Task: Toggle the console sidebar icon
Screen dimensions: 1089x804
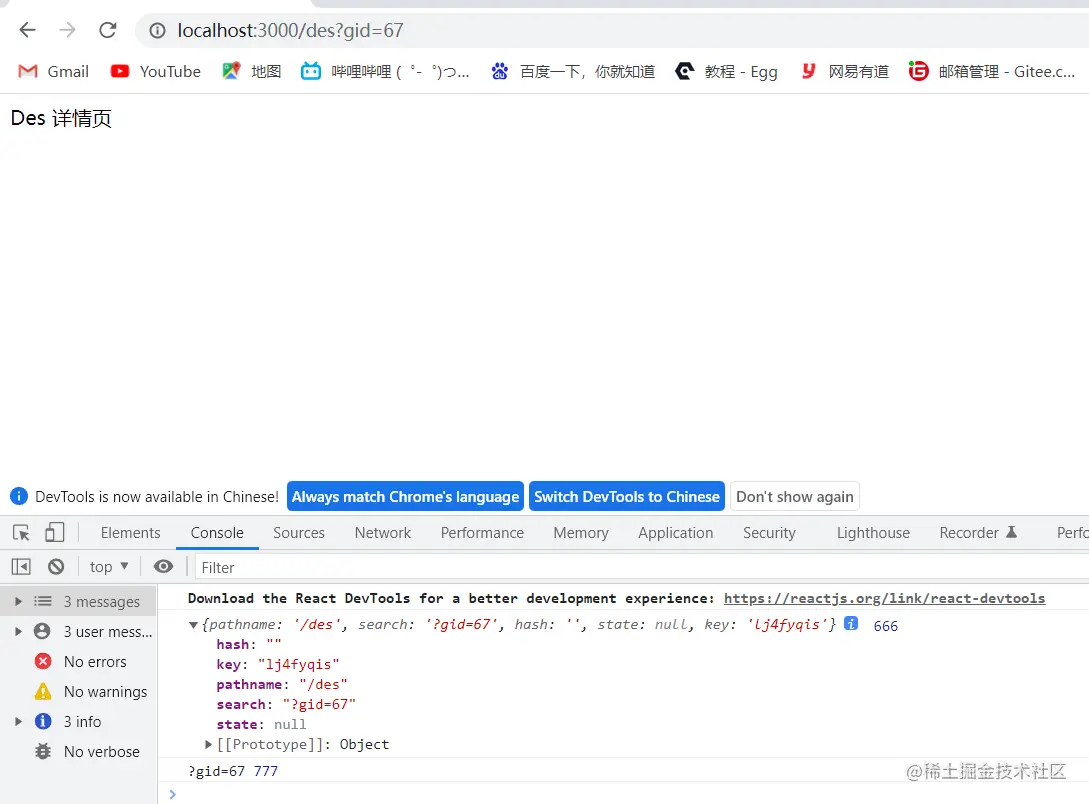Action: tap(21, 567)
